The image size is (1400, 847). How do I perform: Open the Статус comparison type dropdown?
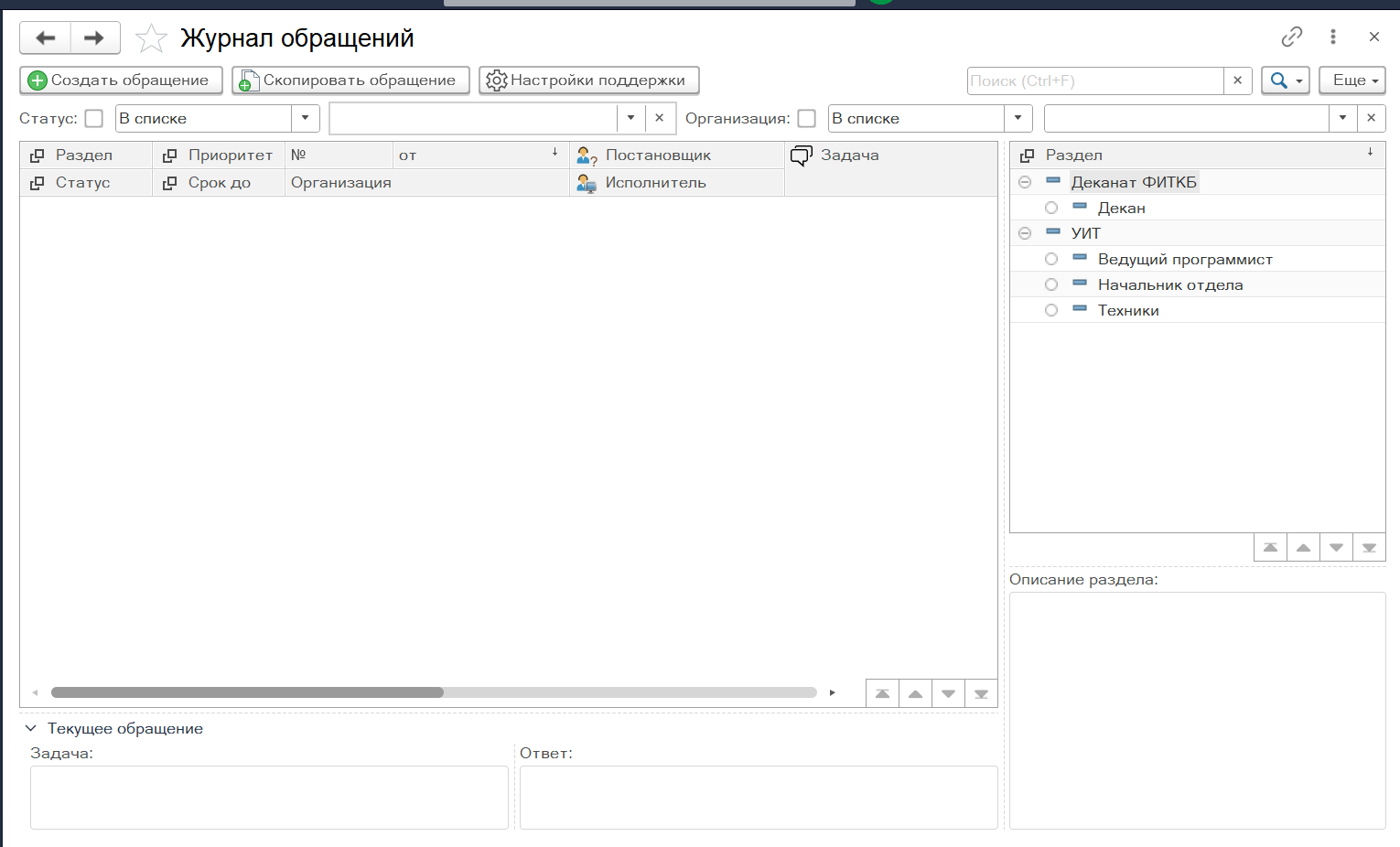click(x=306, y=119)
